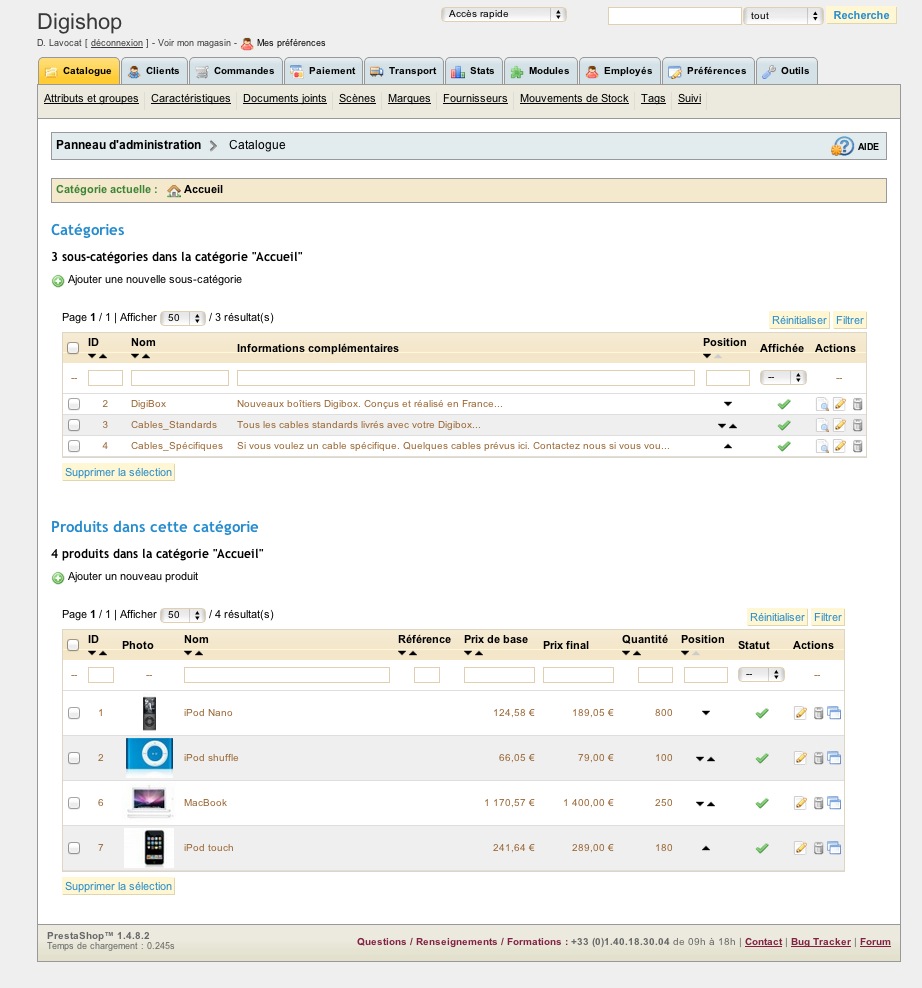Add a new sous-catégorie link
Viewport: 922px width, 988px height.
click(x=154, y=279)
